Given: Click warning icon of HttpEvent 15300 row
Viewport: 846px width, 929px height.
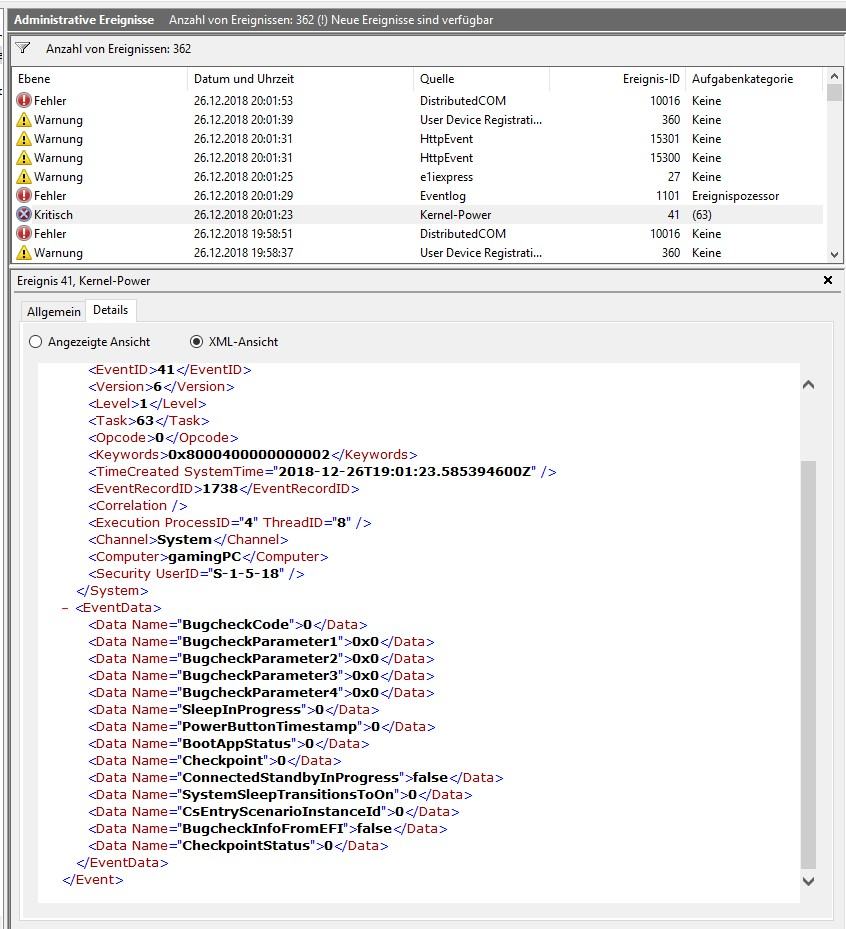Looking at the screenshot, I should coord(24,158).
